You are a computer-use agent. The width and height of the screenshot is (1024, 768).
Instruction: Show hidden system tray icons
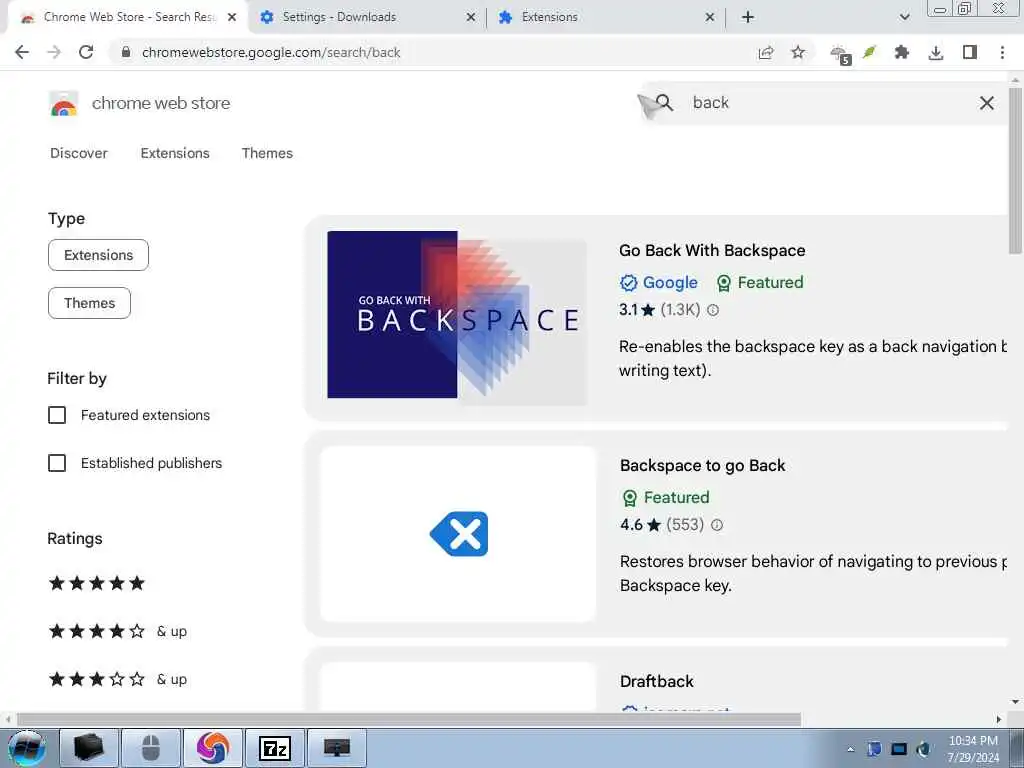click(x=850, y=749)
